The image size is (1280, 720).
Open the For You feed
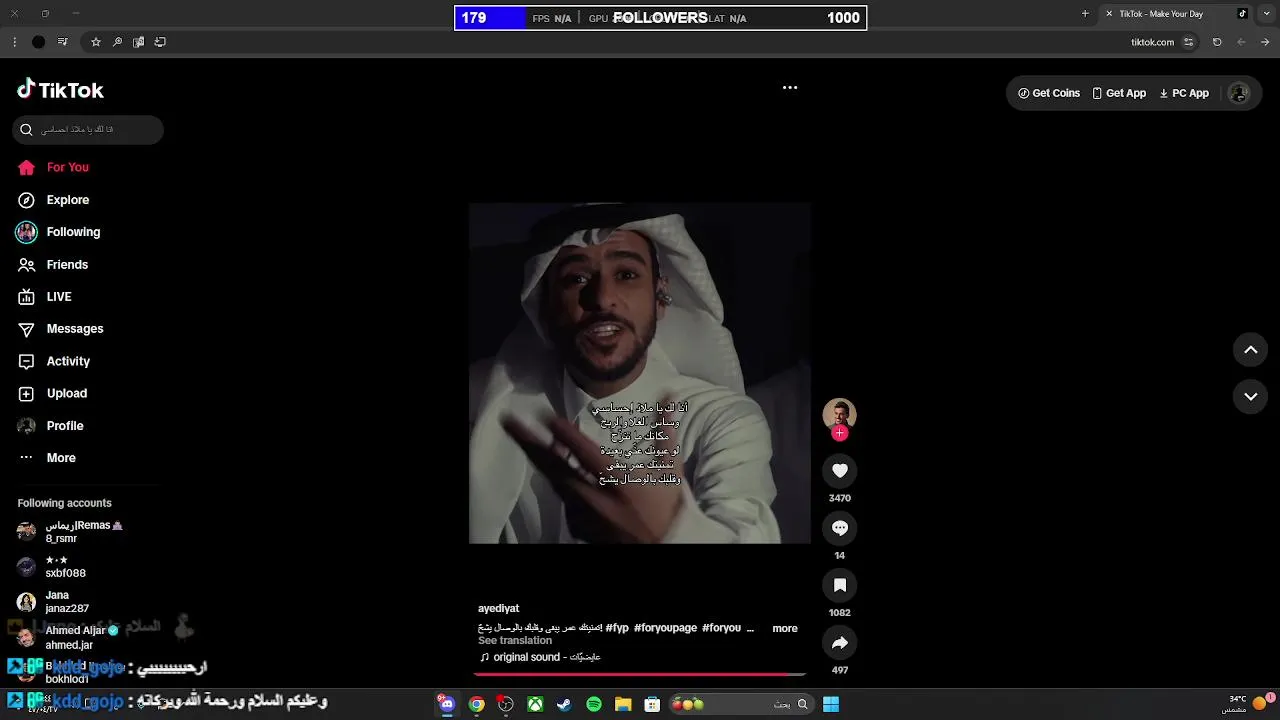(x=67, y=167)
